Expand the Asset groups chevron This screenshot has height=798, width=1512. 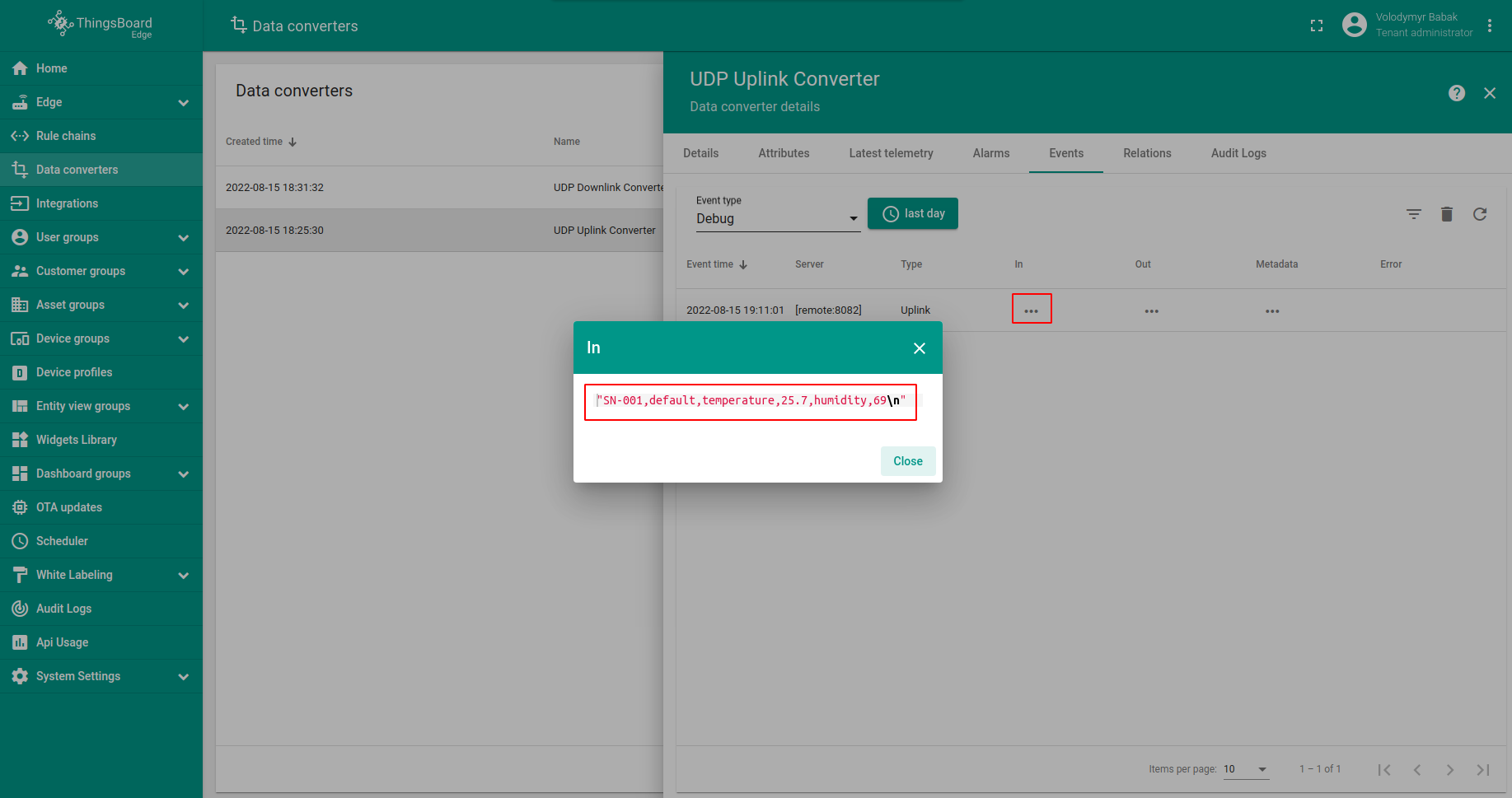(x=184, y=306)
